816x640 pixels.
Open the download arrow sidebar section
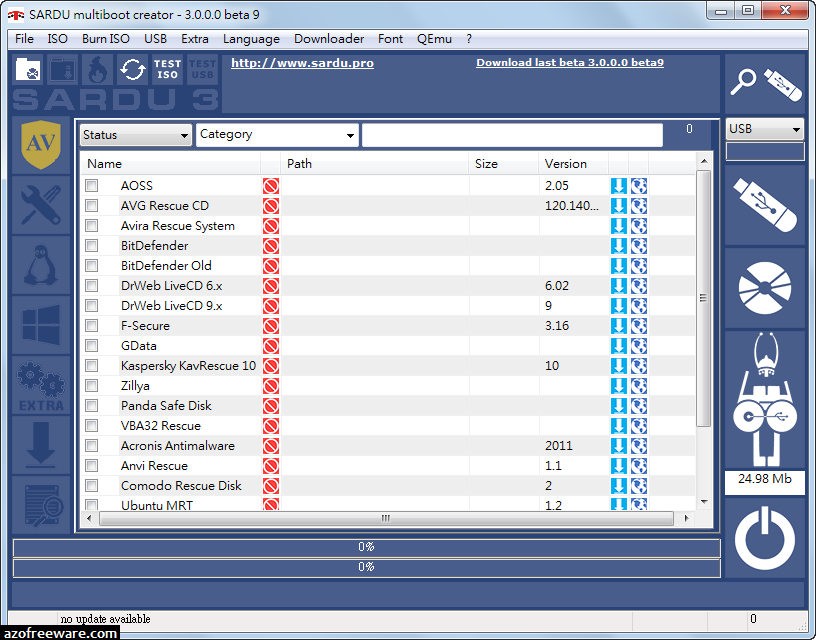[x=41, y=445]
